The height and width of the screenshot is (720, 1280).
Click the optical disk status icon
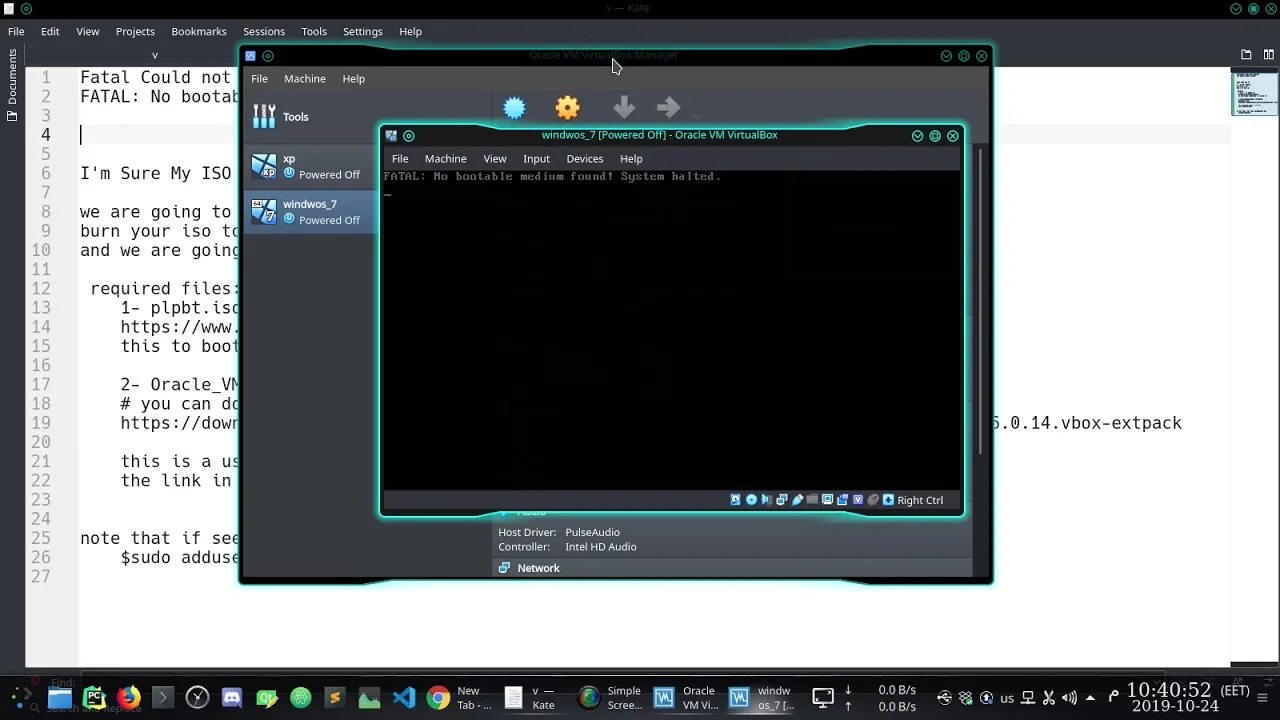(x=751, y=500)
